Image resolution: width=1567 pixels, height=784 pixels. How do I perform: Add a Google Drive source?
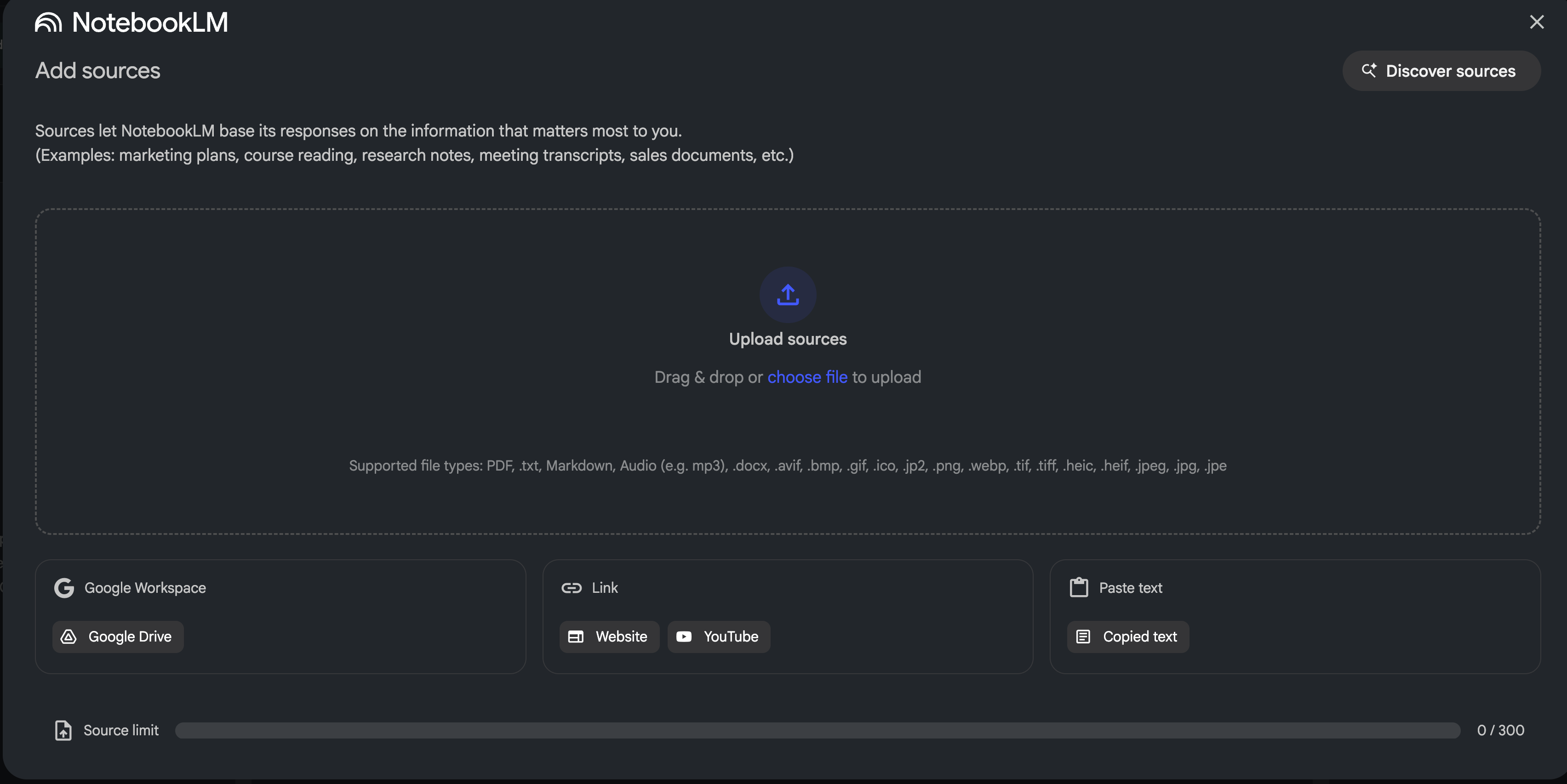click(118, 636)
